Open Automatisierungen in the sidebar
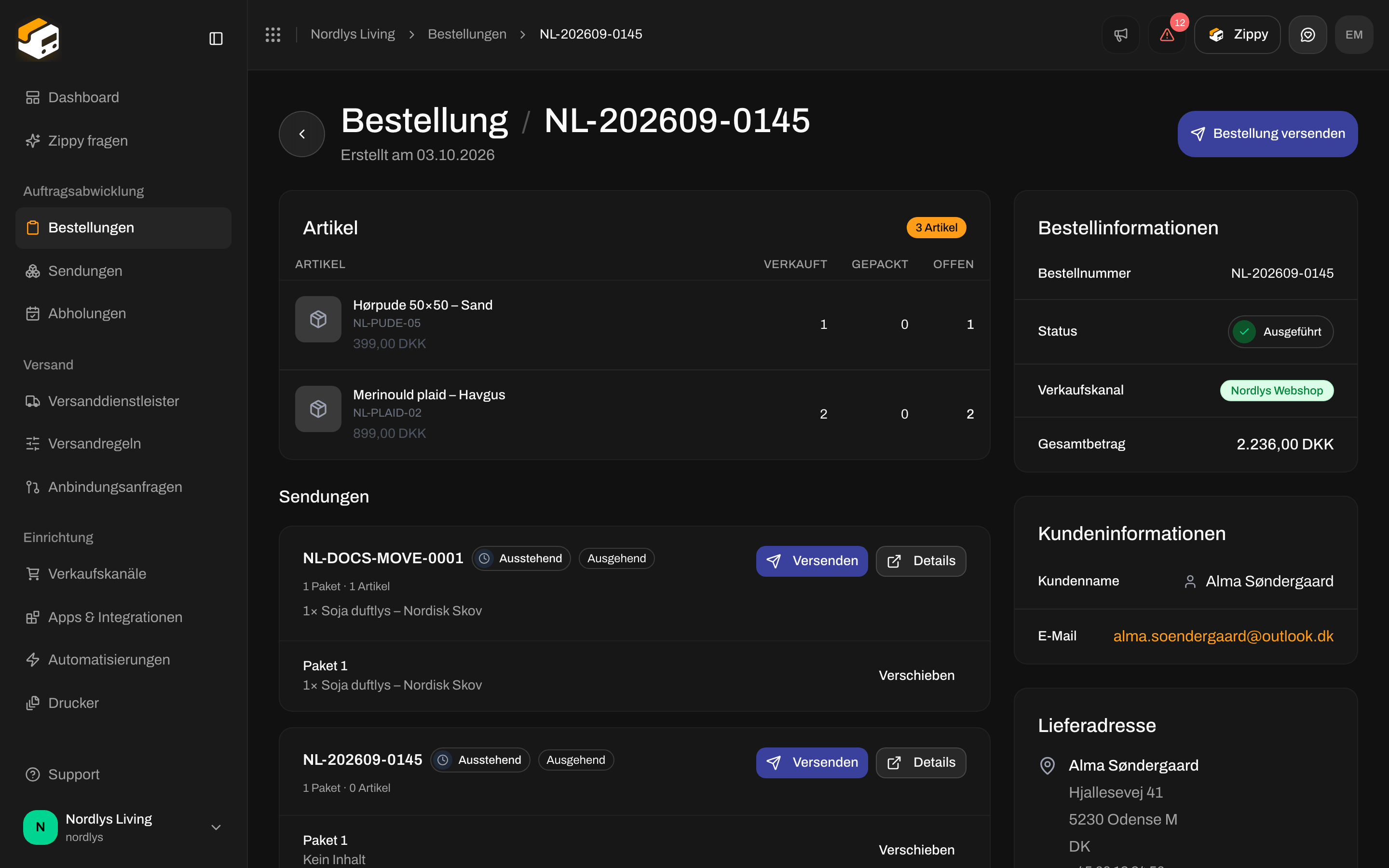The image size is (1389, 868). [x=123, y=660]
